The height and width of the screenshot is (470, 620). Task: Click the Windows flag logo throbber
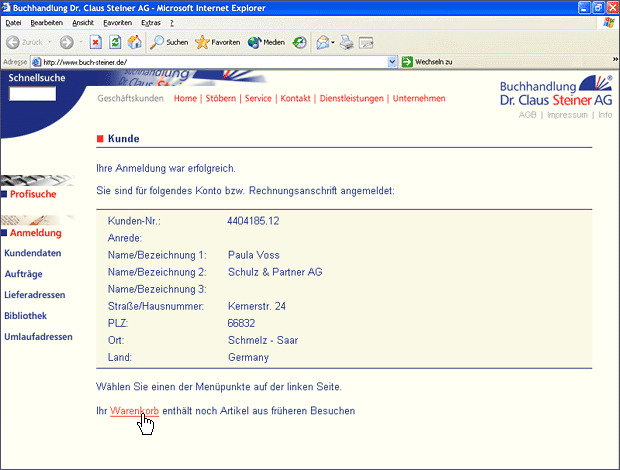[609, 23]
